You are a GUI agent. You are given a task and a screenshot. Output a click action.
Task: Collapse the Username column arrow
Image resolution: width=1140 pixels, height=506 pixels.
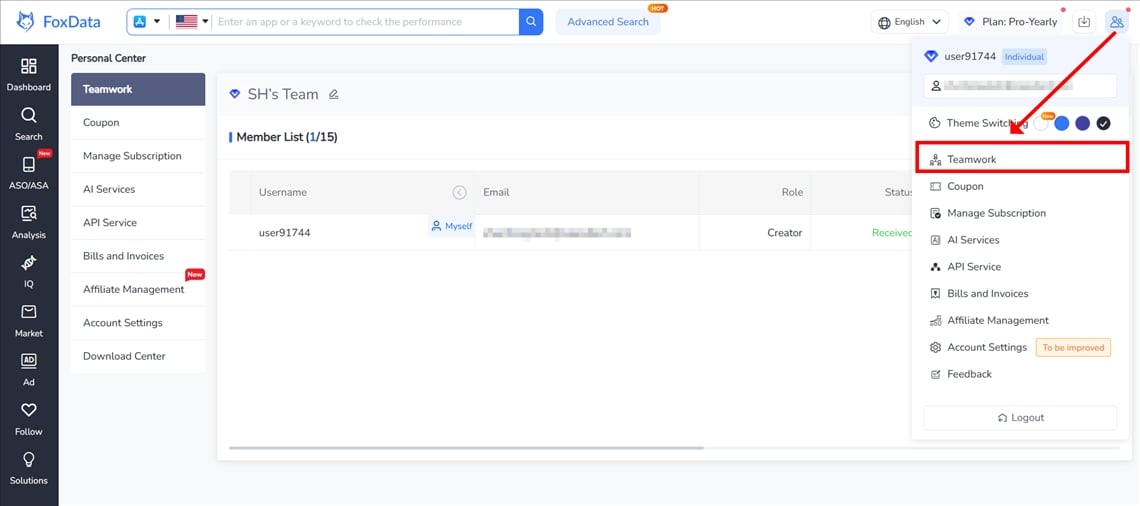click(x=459, y=192)
